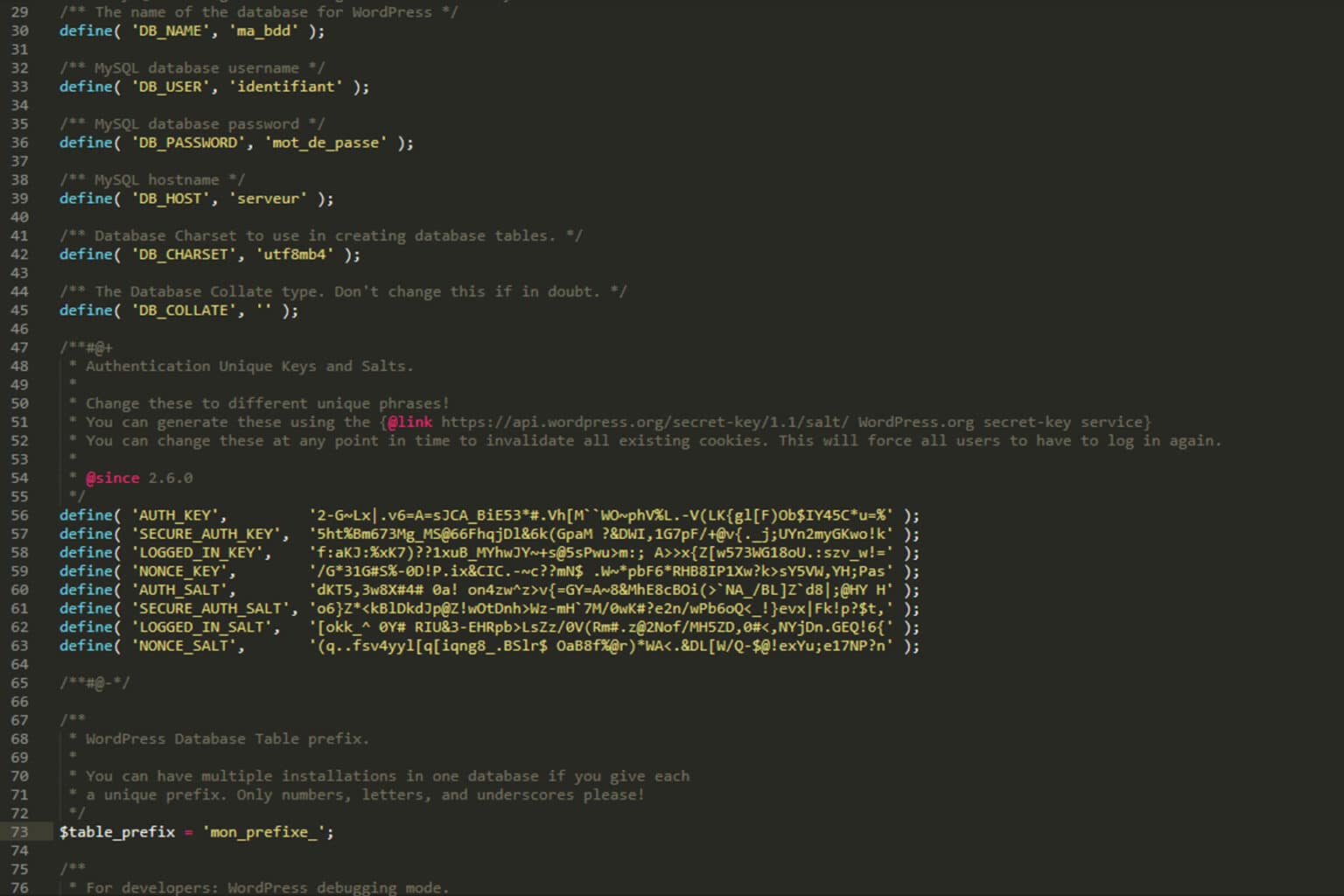Click the 'mon_prefixe_' prefix string
Screen dimensions: 1344x896
(262, 832)
